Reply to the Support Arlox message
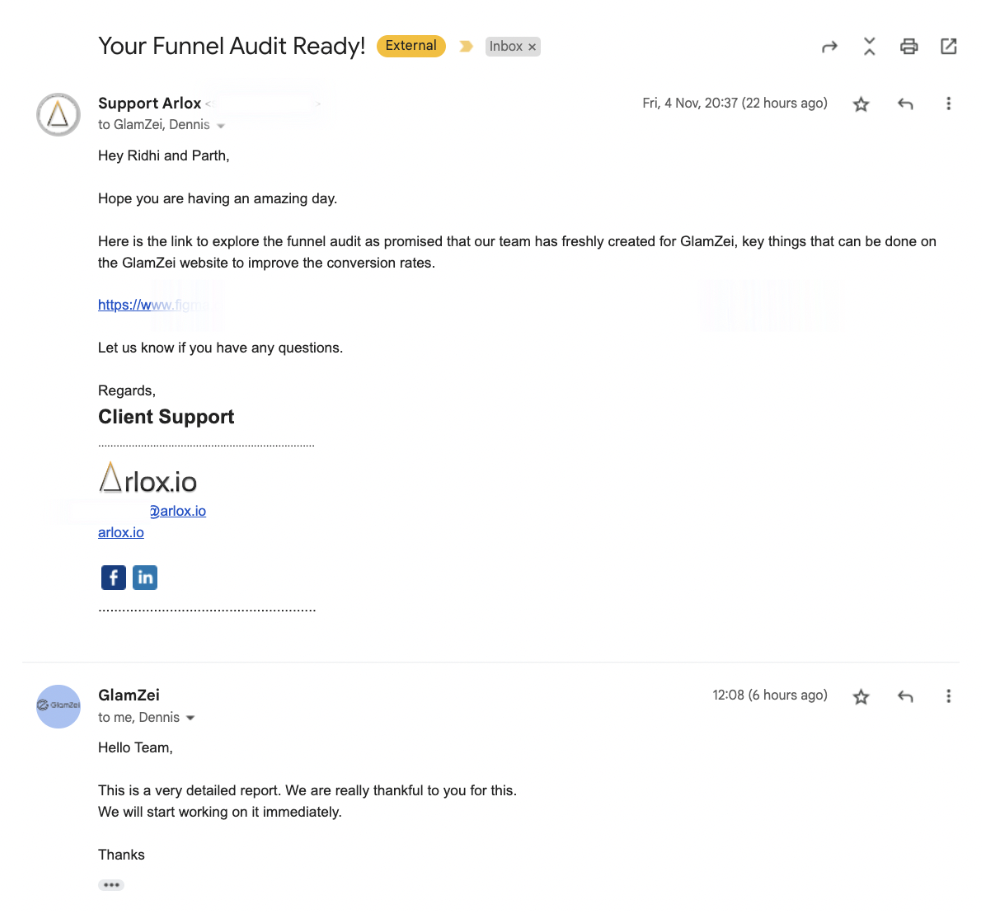This screenshot has width=982, height=912. (x=905, y=104)
